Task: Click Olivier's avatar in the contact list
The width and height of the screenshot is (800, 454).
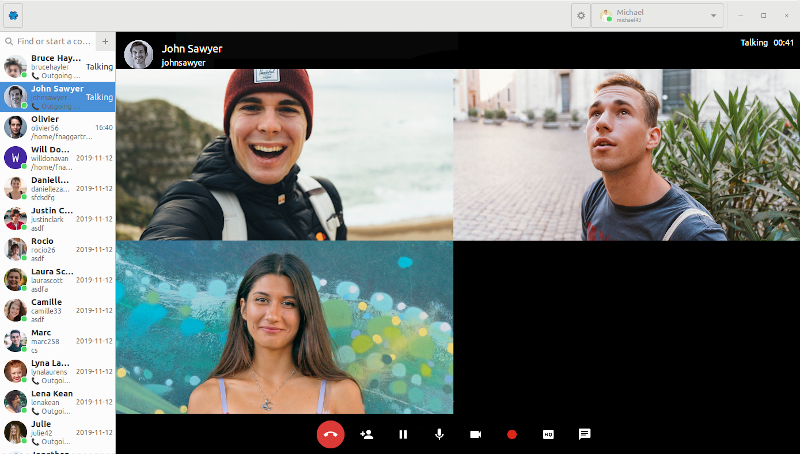Action: pyautogui.click(x=15, y=128)
